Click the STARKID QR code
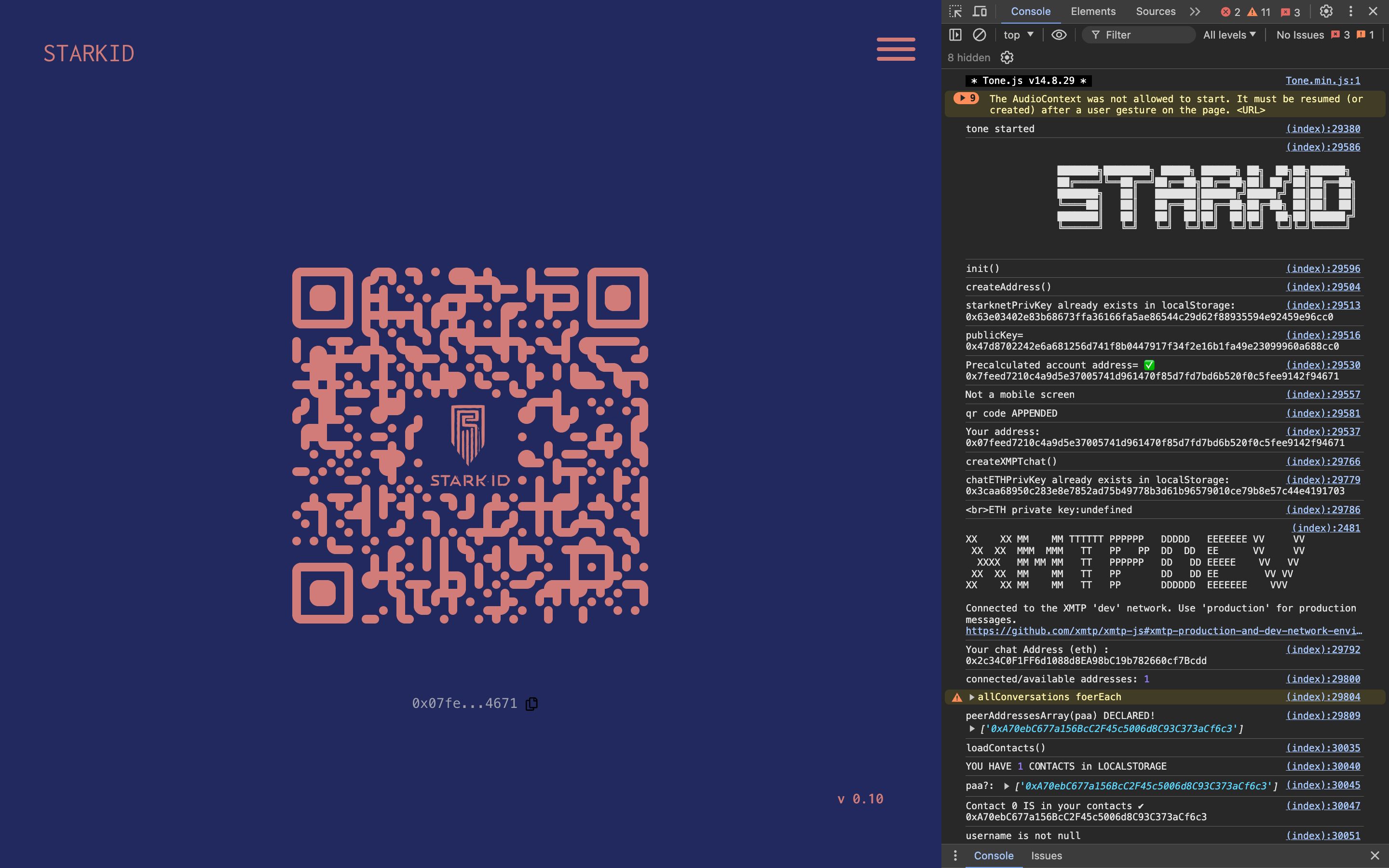 470,446
